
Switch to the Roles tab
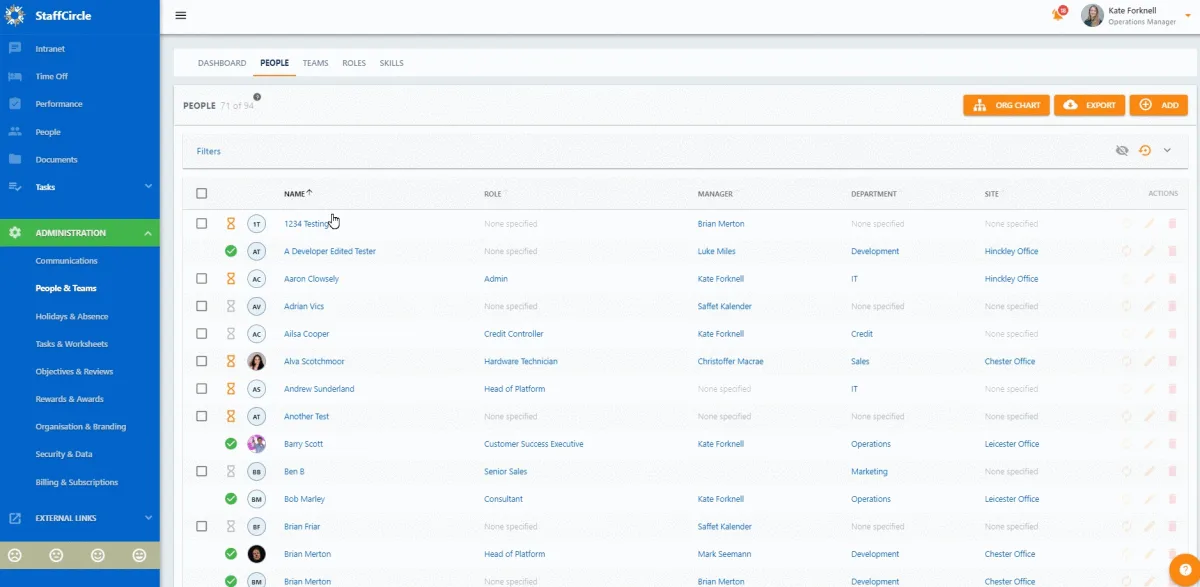354,63
